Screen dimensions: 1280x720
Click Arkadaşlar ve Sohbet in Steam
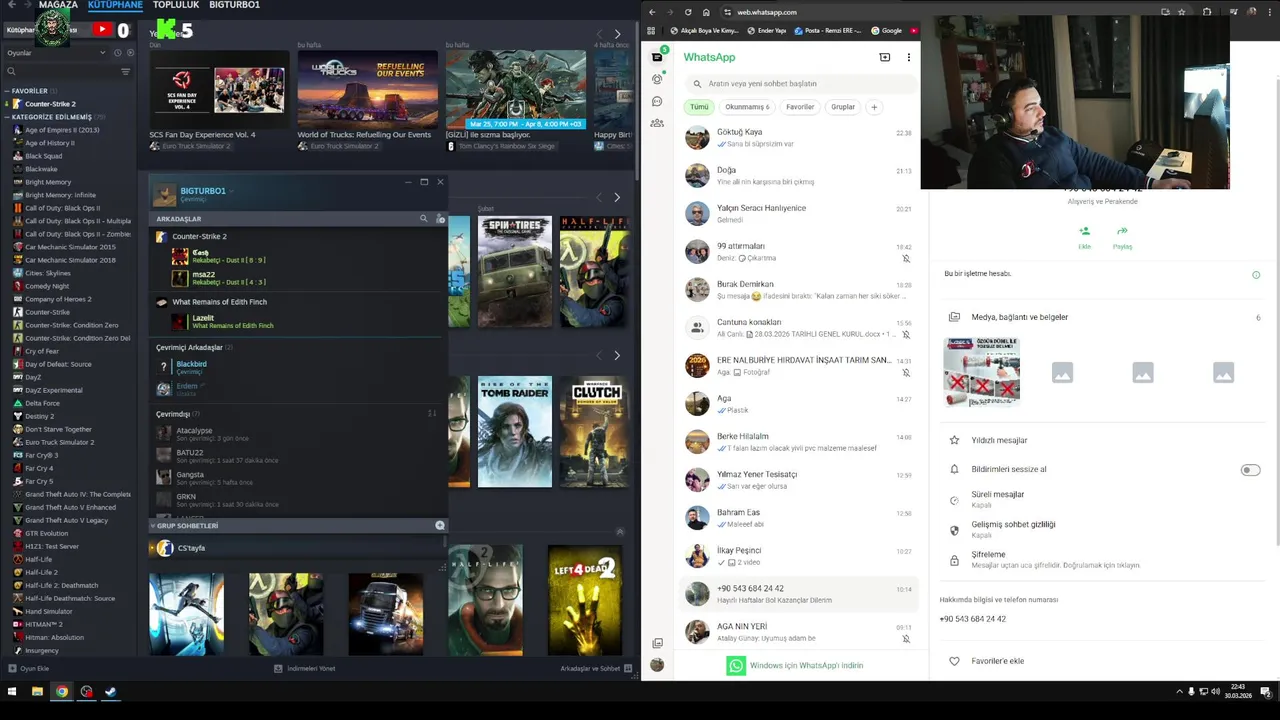(x=596, y=668)
